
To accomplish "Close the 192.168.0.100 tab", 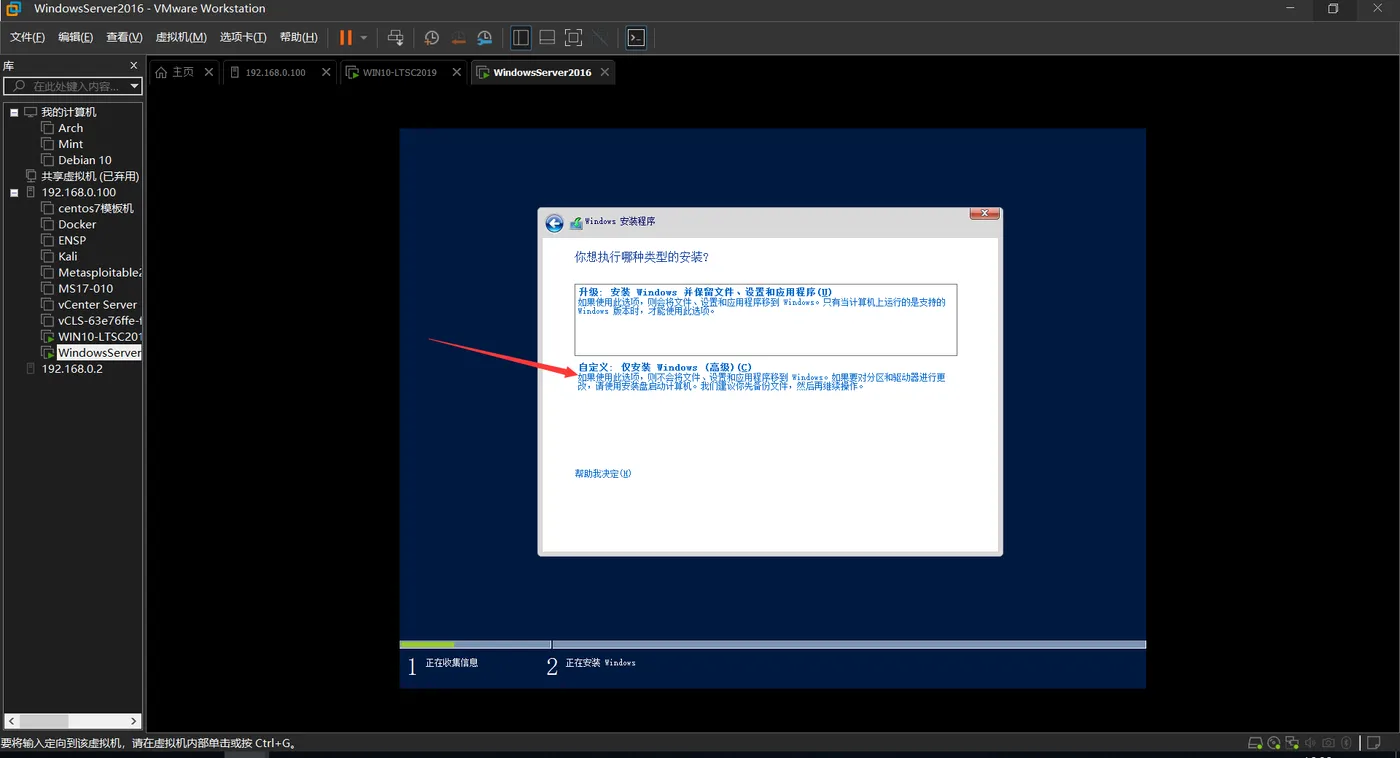I will click(x=326, y=72).
